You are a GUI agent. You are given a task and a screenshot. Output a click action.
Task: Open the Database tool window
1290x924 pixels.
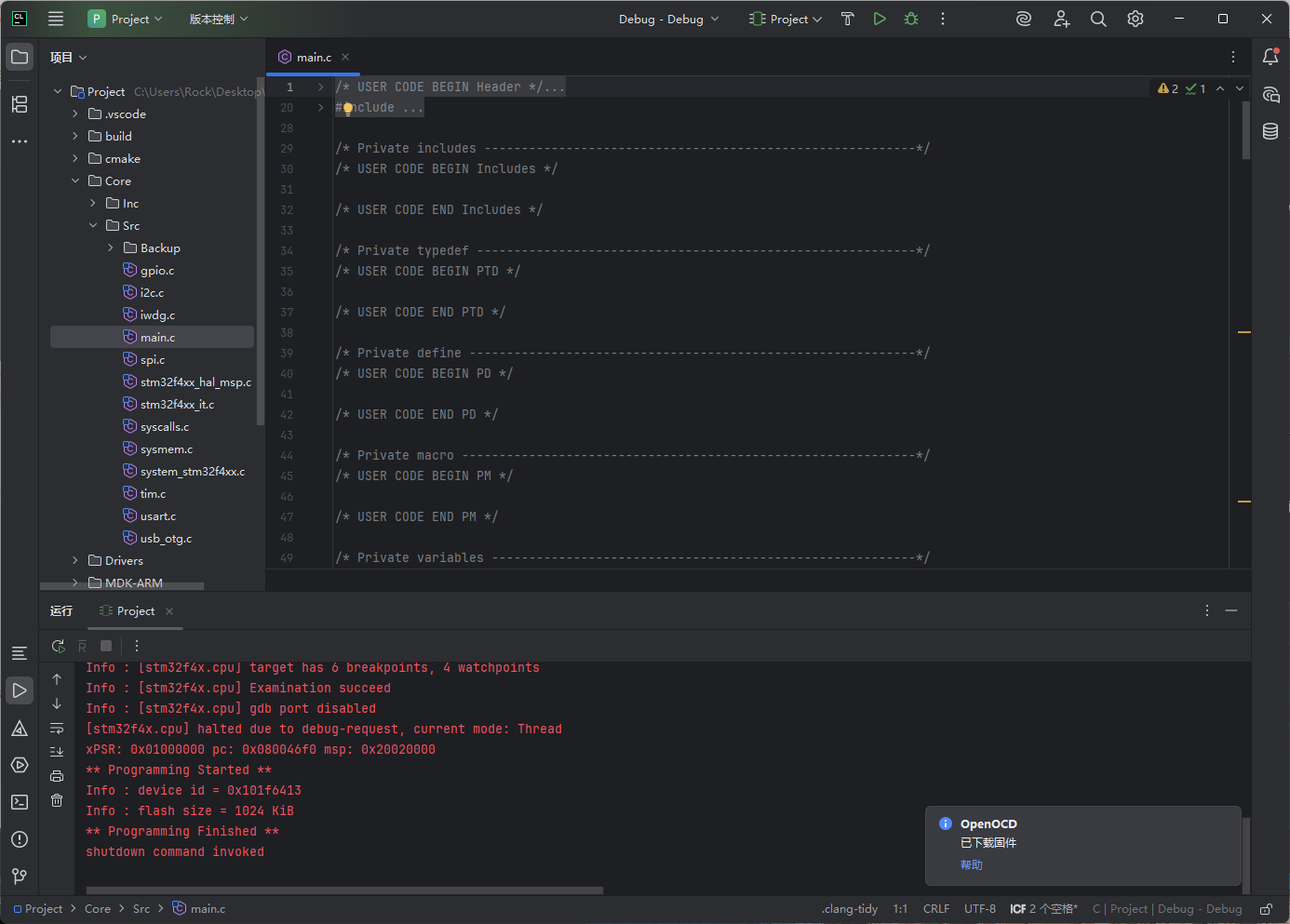pyautogui.click(x=1270, y=131)
